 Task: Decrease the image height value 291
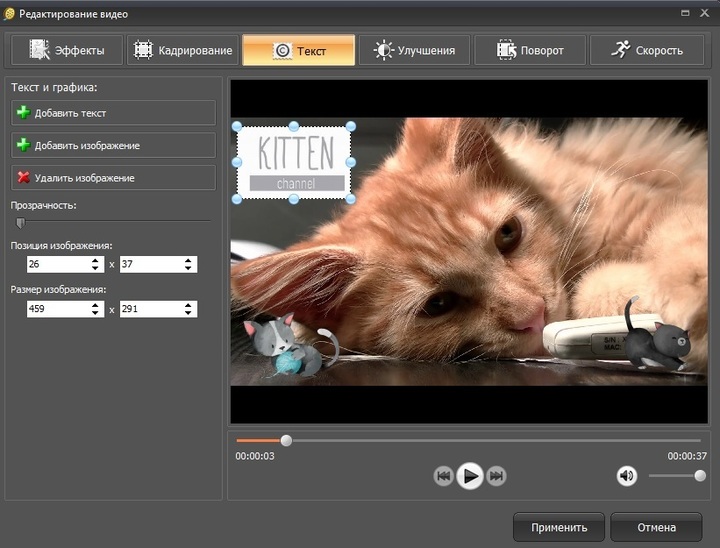point(188,314)
